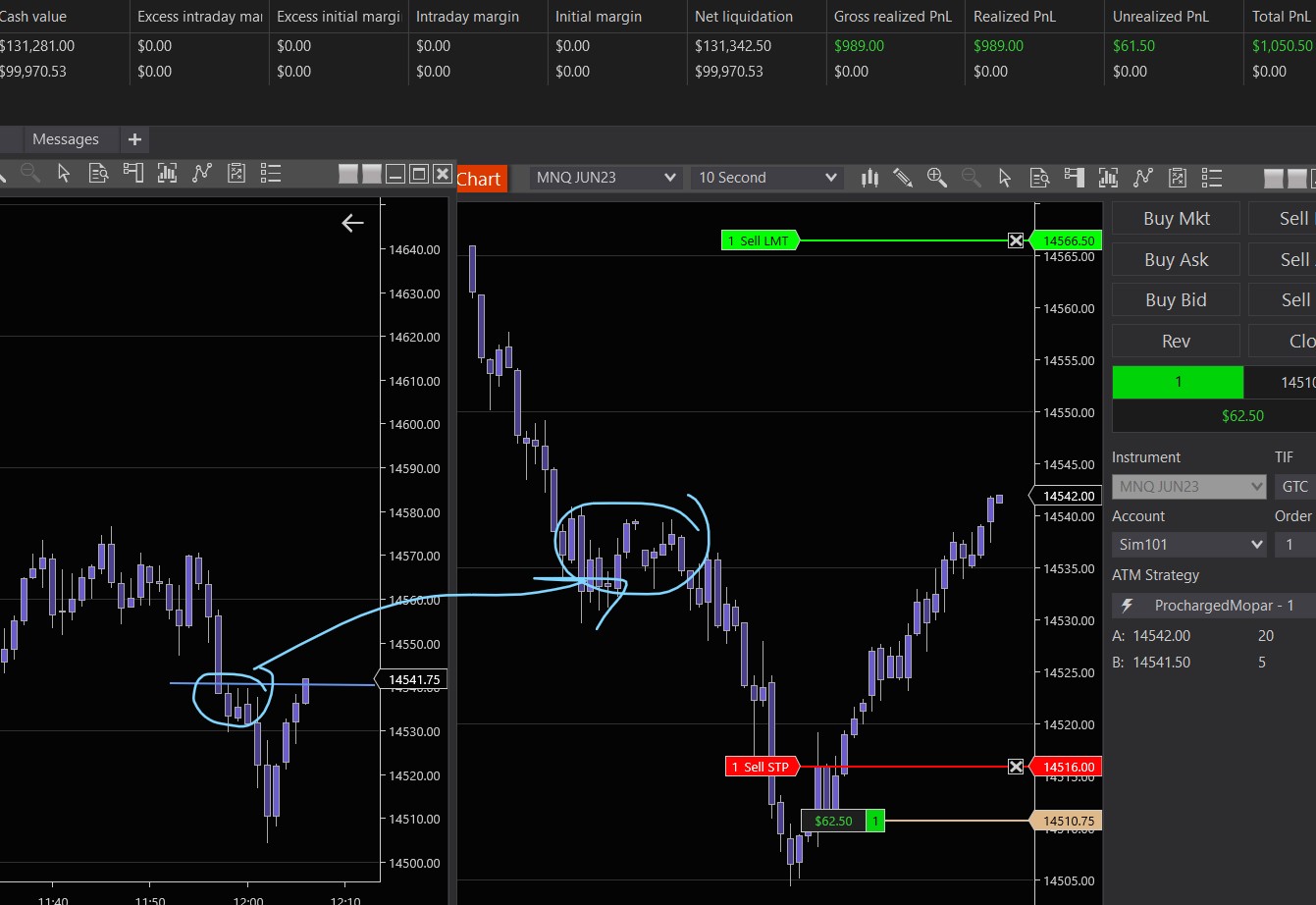Add a new workspace tab with plus
Viewport: 1316px width, 905px height.
(135, 139)
